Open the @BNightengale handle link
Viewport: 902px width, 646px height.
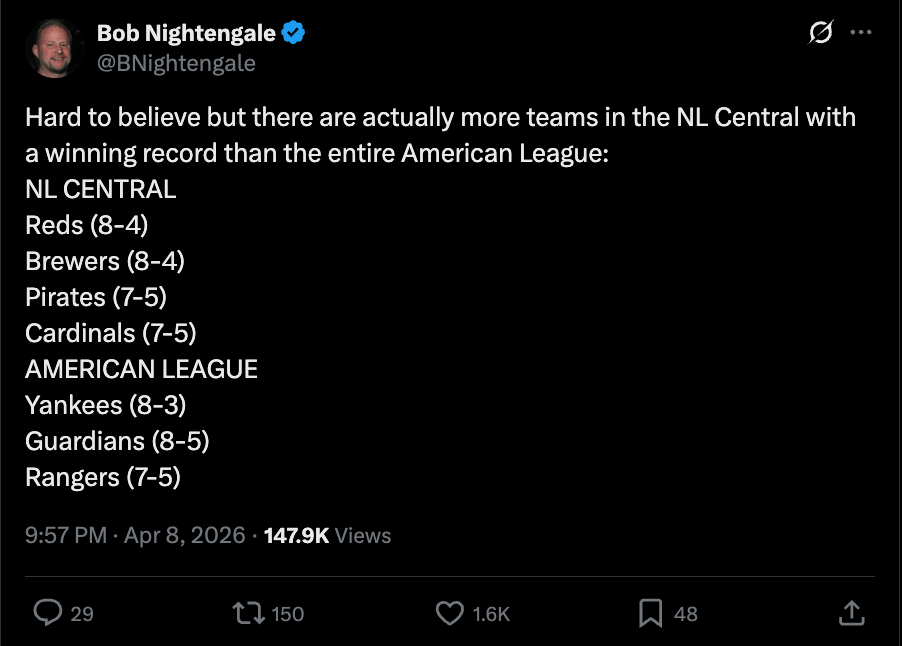[176, 63]
